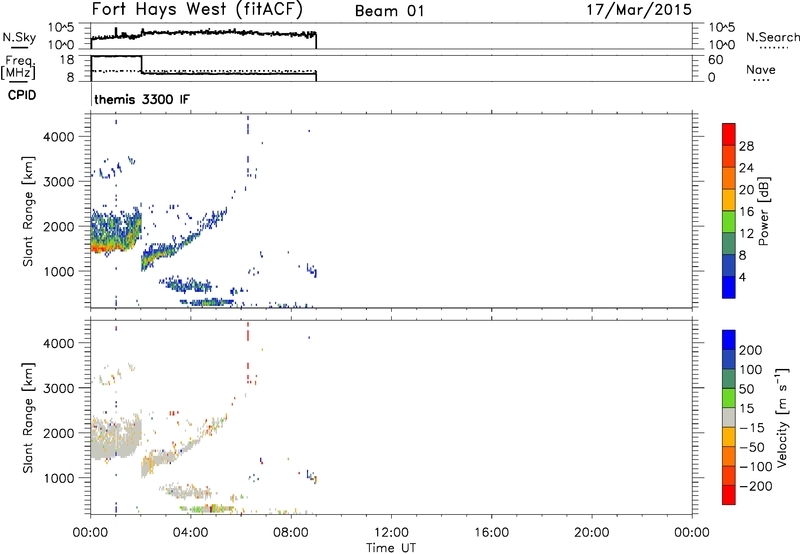The height and width of the screenshot is (554, 800).
Task: Select the 60 tick on Nave axis
Action: [715, 60]
